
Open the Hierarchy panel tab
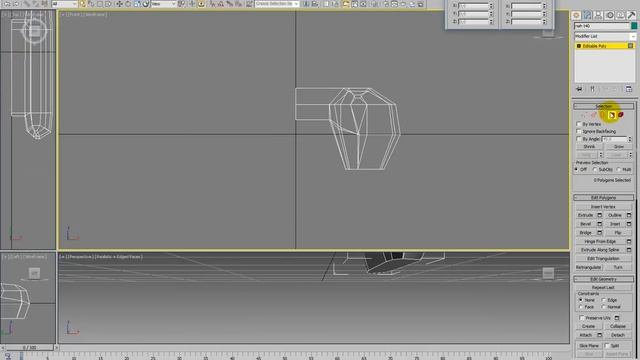[x=598, y=16]
